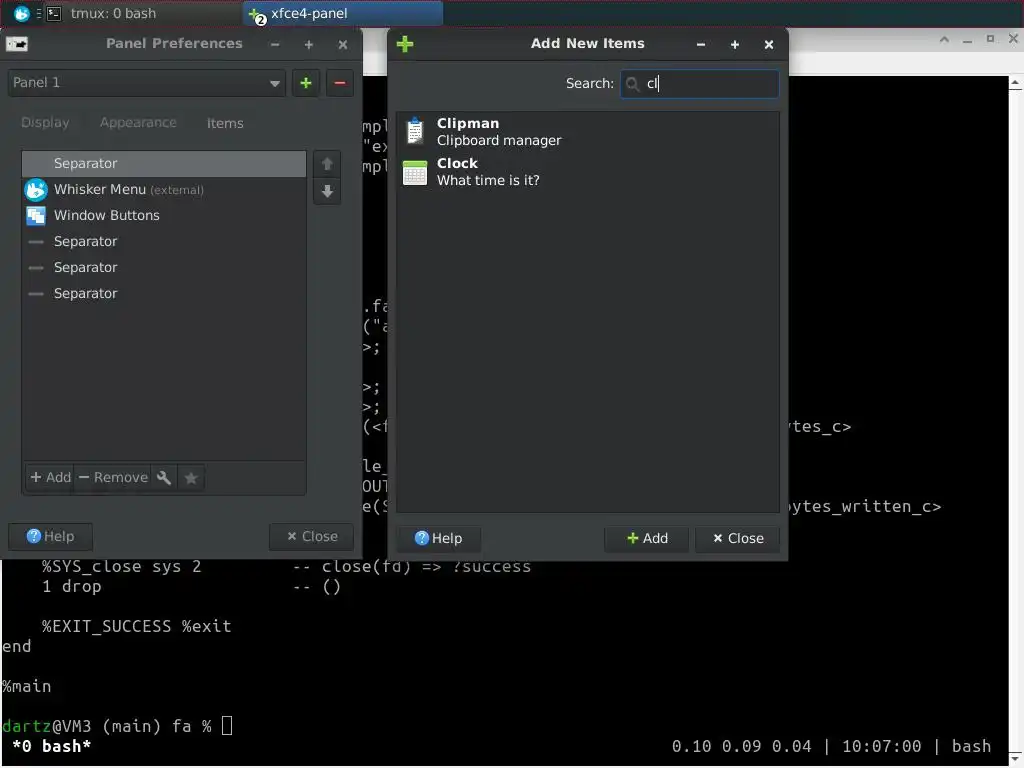
Task: Click Close in Add New Items dialog
Action: click(x=737, y=539)
